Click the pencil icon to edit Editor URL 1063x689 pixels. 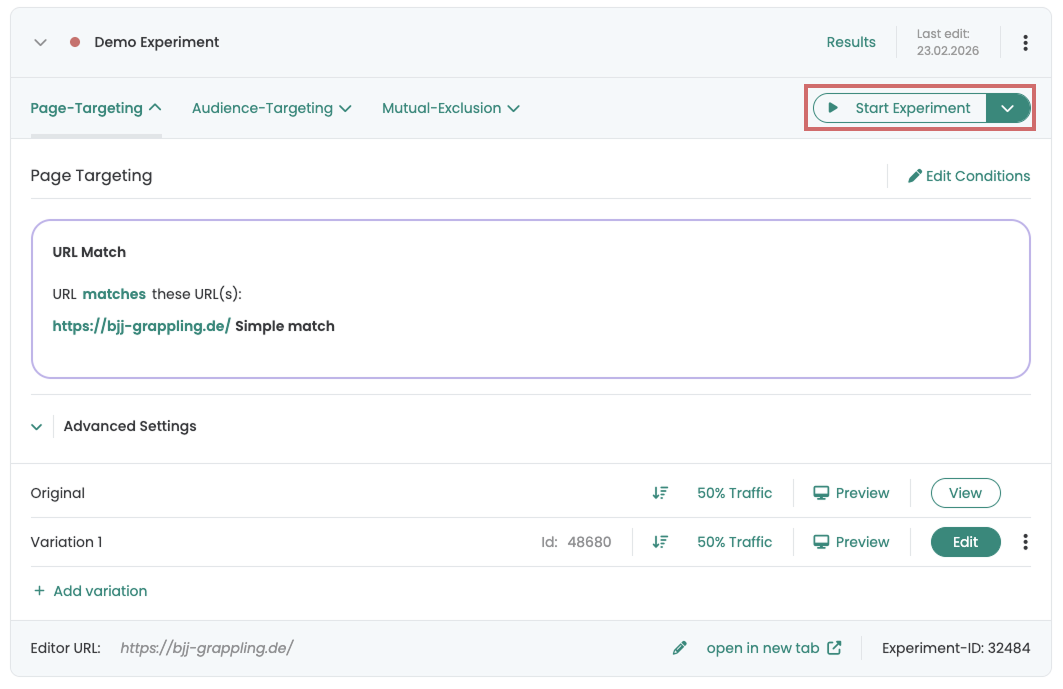[x=679, y=648]
